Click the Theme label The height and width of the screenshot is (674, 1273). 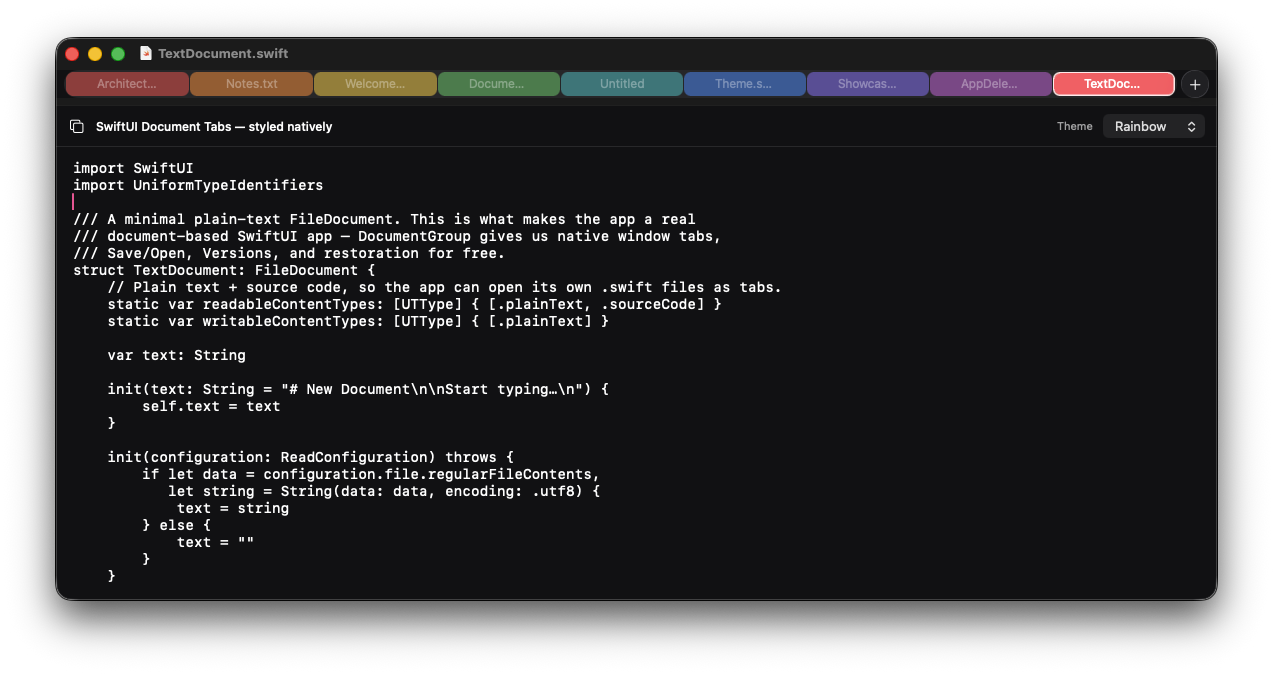click(1075, 126)
